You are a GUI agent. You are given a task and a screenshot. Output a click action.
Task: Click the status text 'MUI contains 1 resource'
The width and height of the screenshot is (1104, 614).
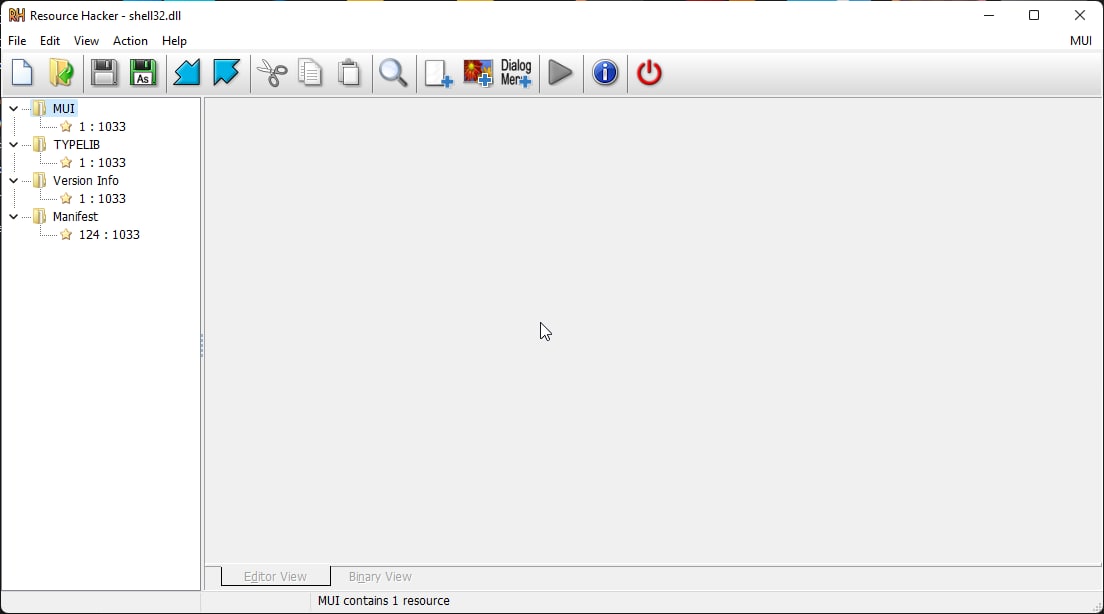tap(384, 601)
